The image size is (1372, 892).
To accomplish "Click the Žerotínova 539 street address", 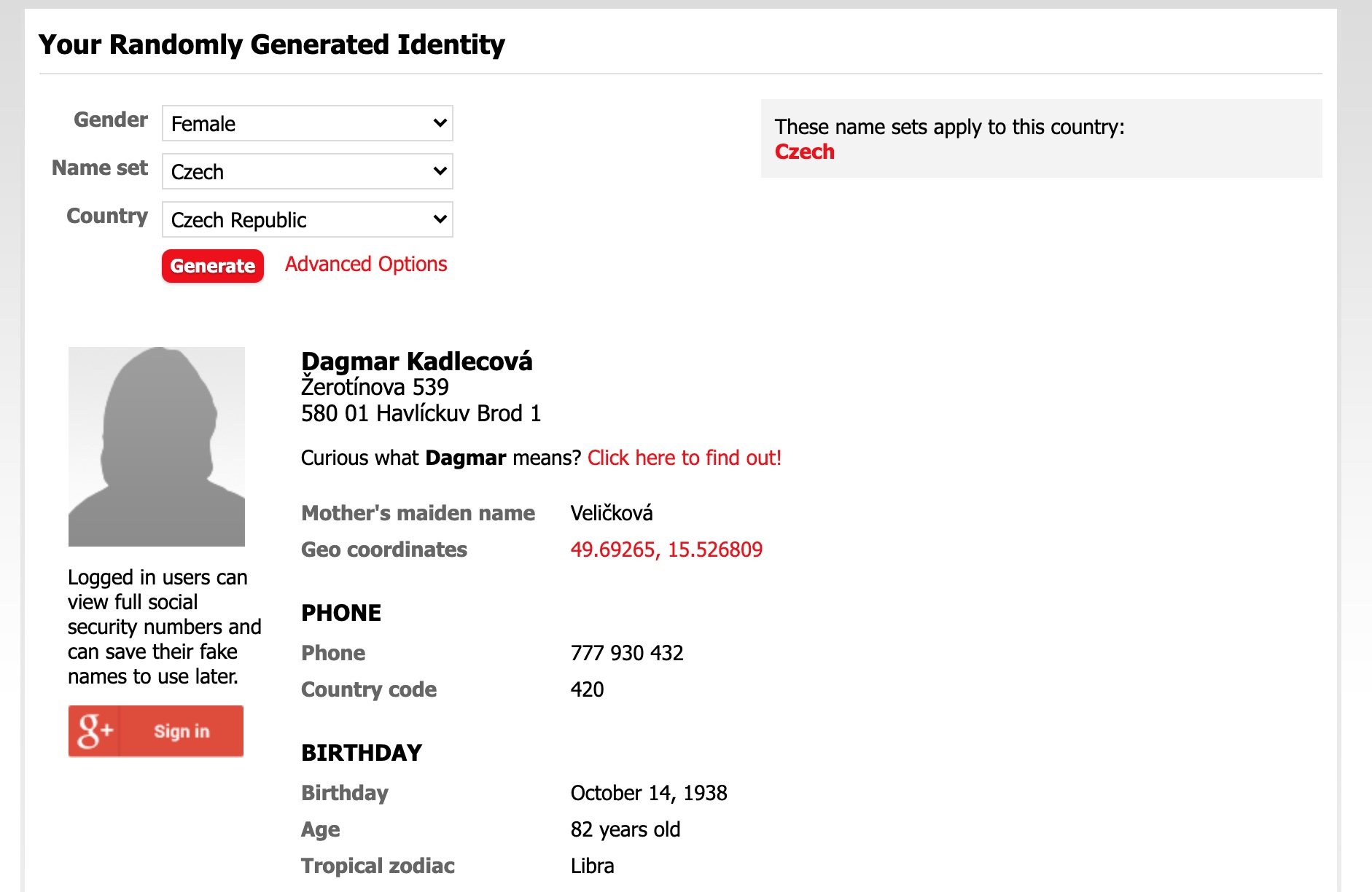I will 375,387.
